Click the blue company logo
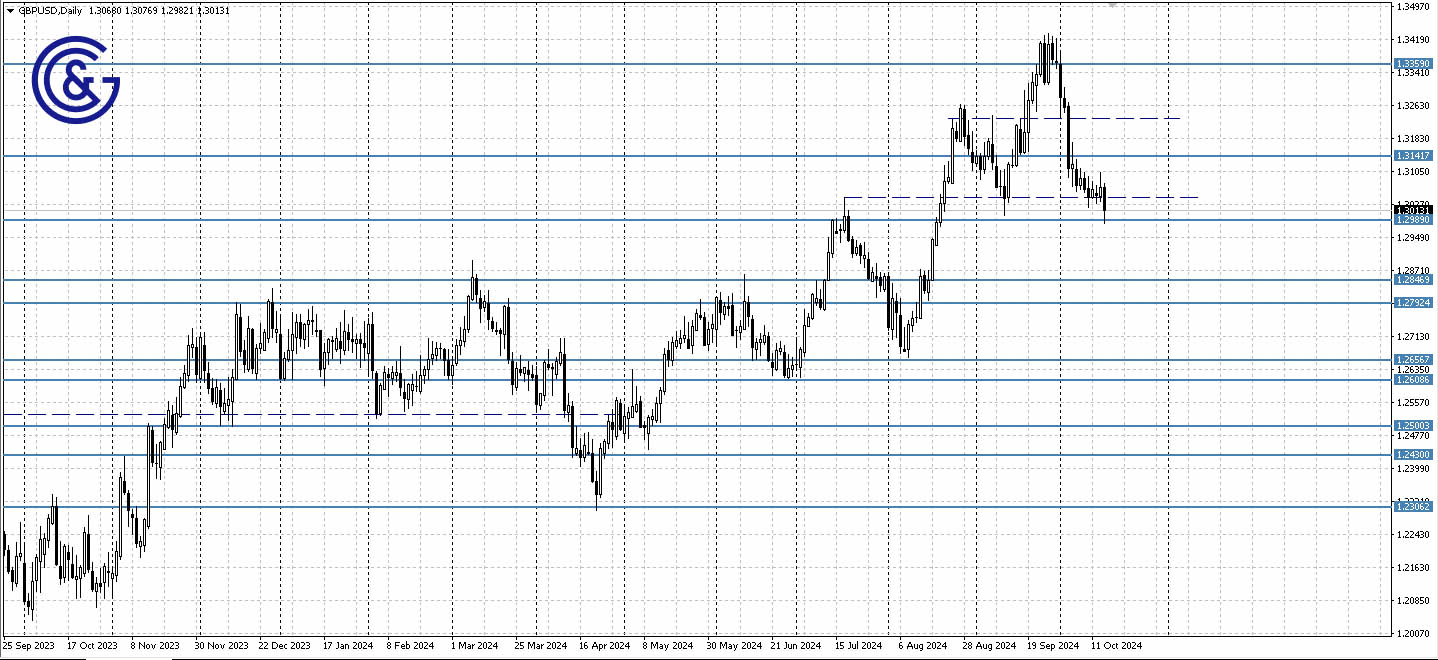The height and width of the screenshot is (660, 1438). 75,75
